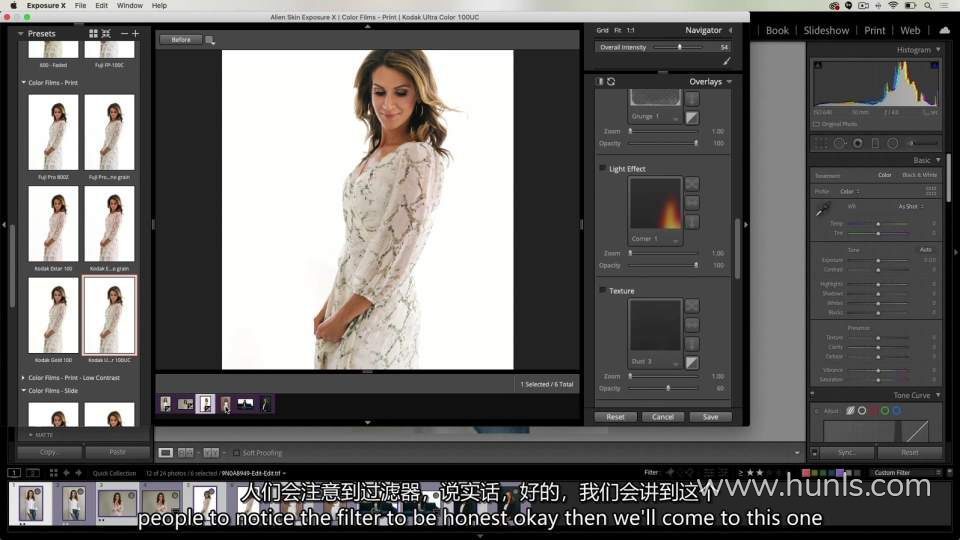This screenshot has width=960, height=540.
Task: Enable the Texture overlay checkbox
Action: coord(602,291)
